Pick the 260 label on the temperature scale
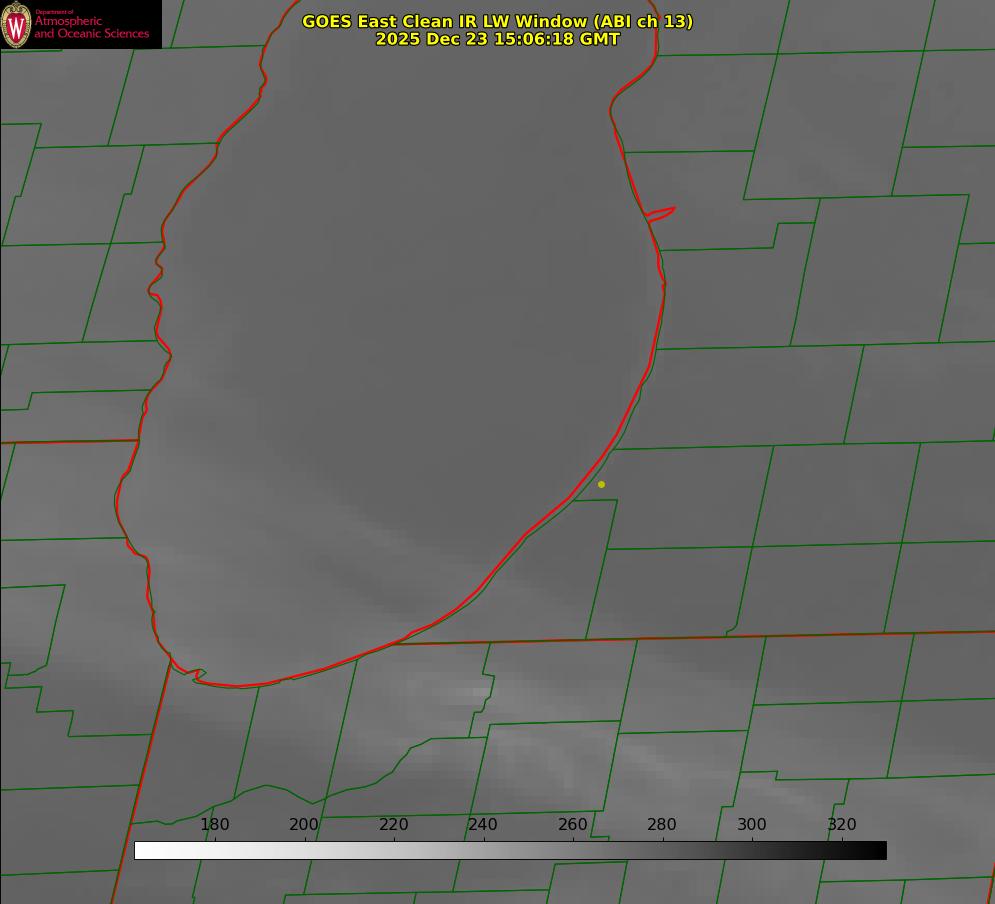The width and height of the screenshot is (995, 904). click(573, 825)
